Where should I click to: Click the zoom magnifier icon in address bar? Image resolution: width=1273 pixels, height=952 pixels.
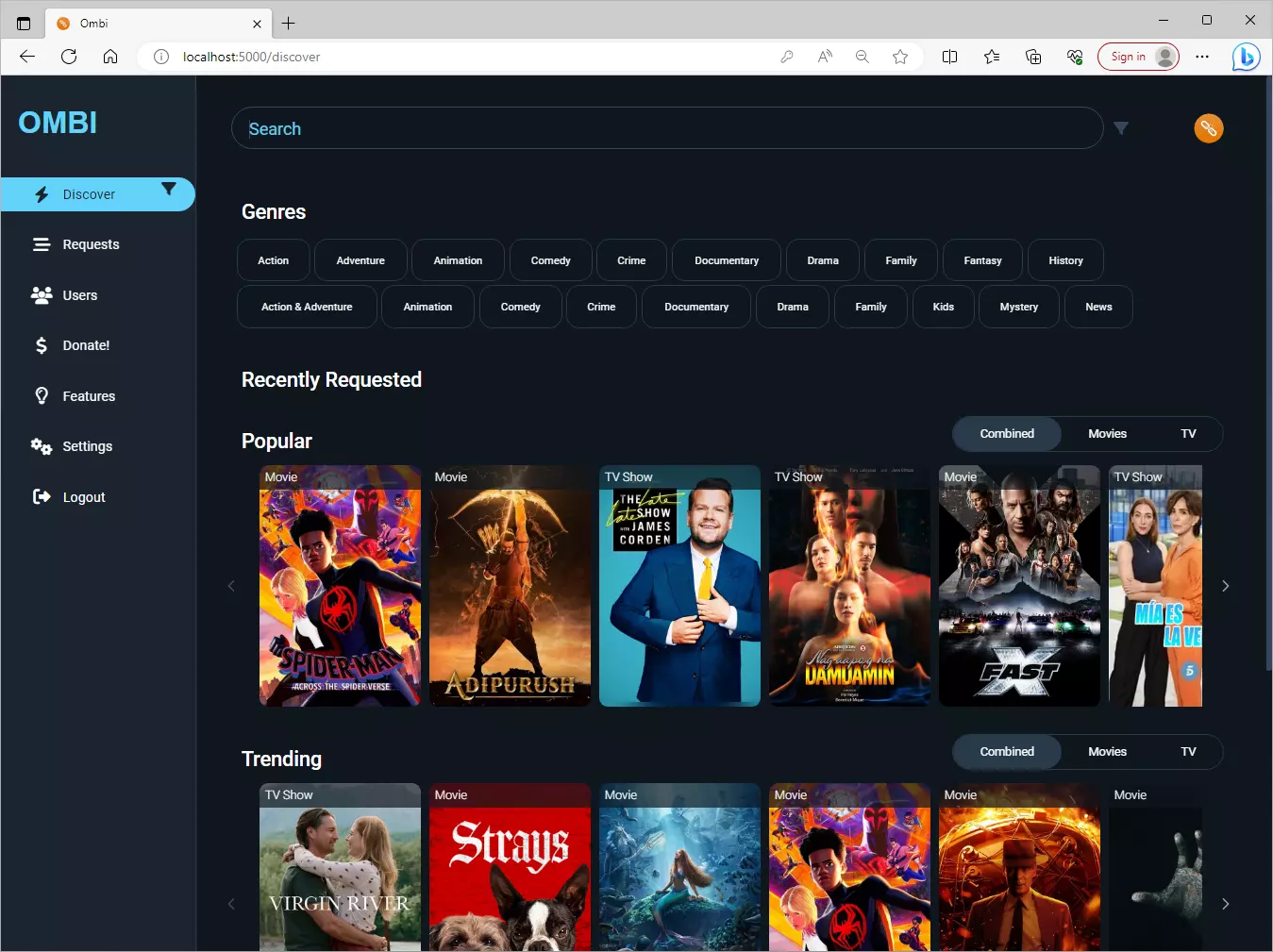pos(863,57)
